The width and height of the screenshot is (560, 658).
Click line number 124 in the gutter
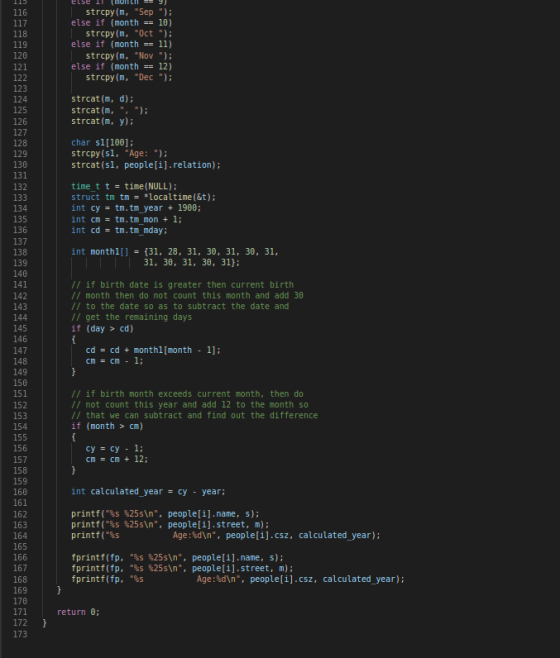tap(20, 99)
